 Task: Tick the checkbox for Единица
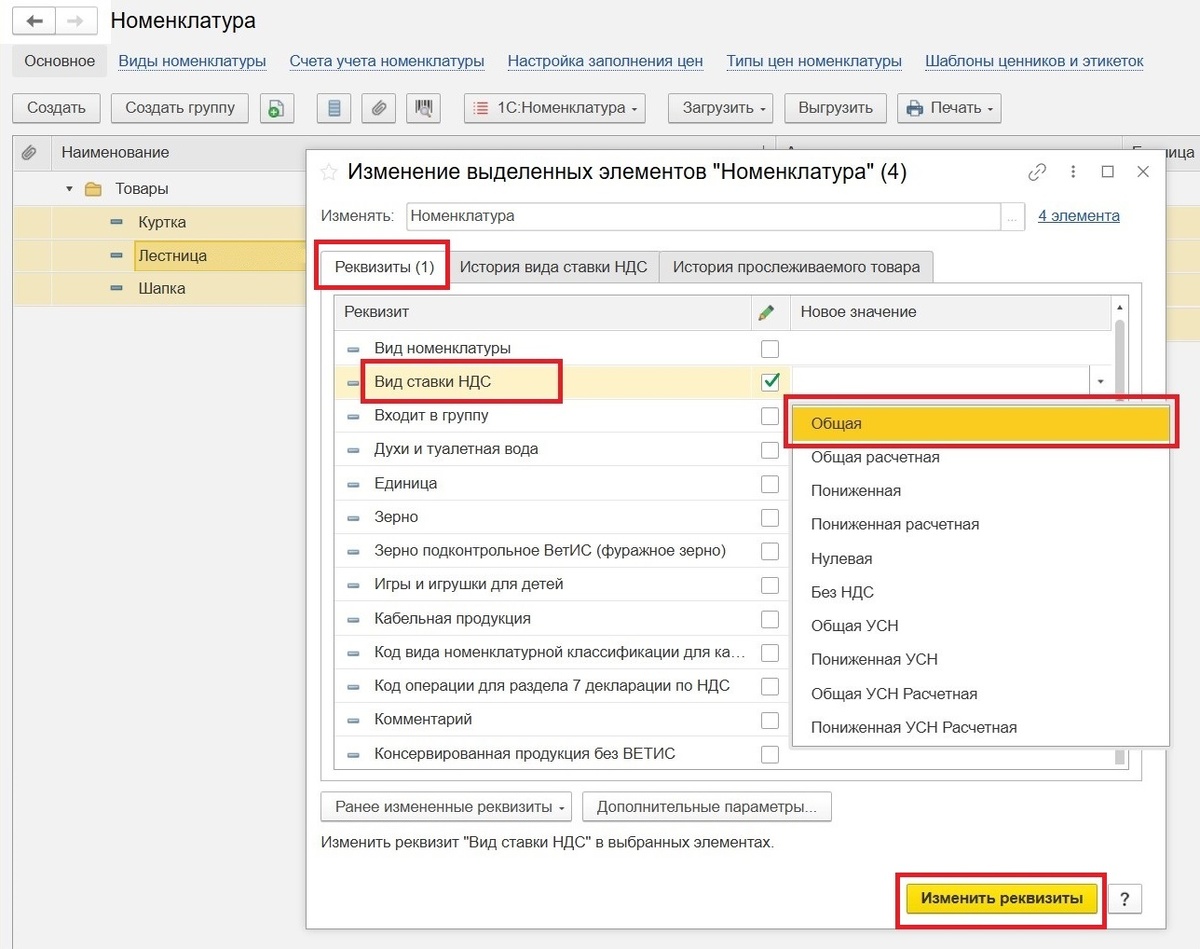[x=770, y=484]
